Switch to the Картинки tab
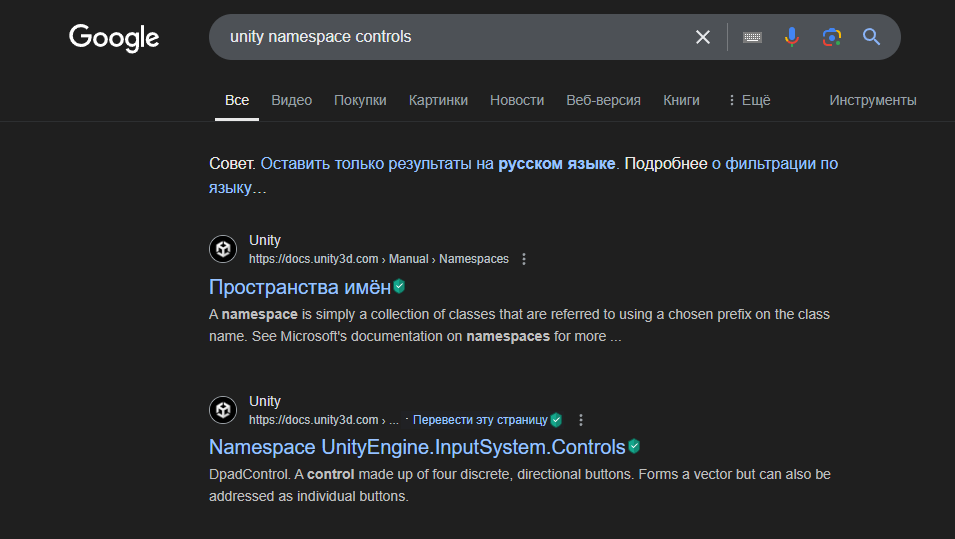The width and height of the screenshot is (955, 539). click(438, 100)
